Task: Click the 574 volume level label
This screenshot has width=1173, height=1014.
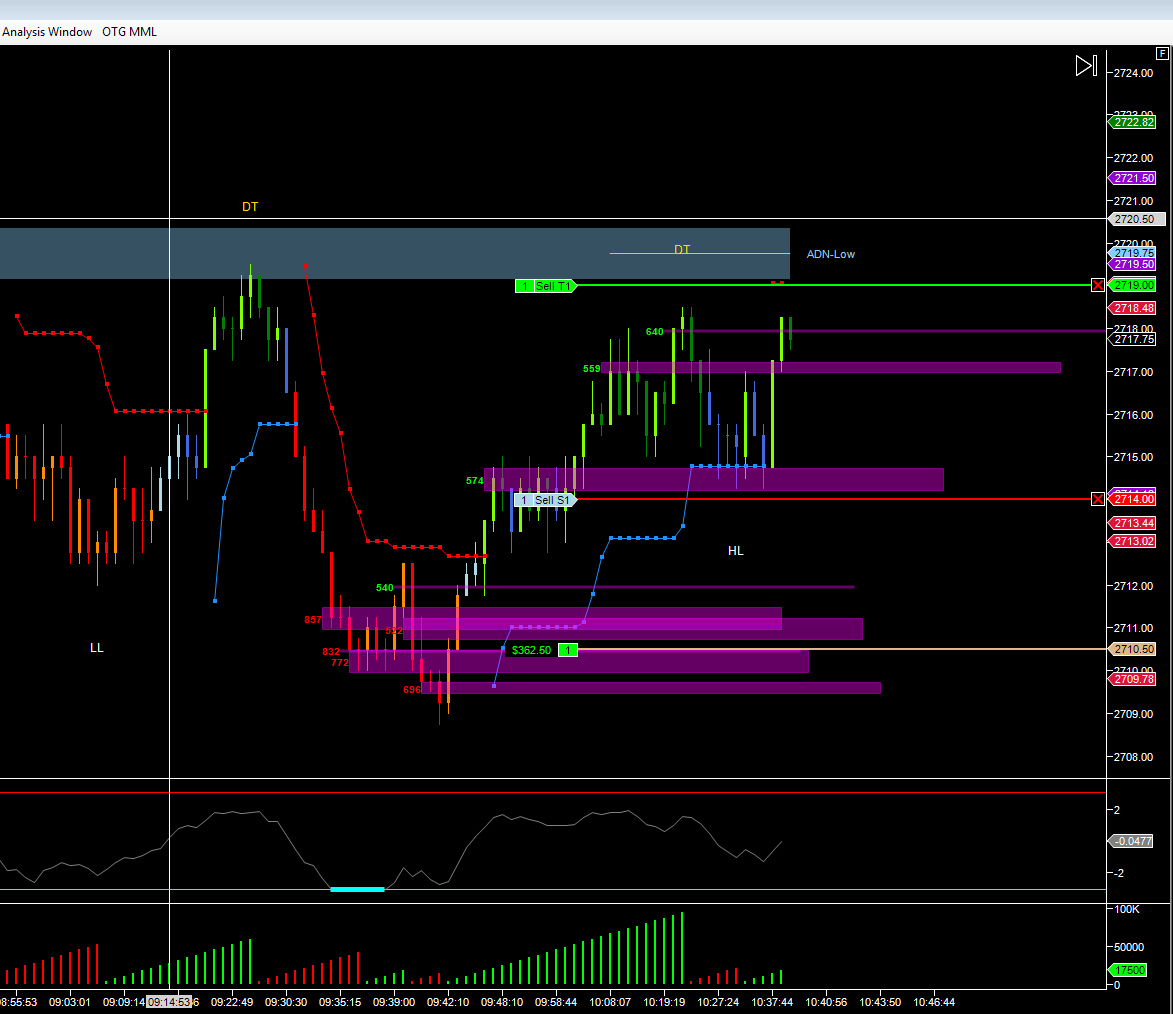Action: coord(474,480)
